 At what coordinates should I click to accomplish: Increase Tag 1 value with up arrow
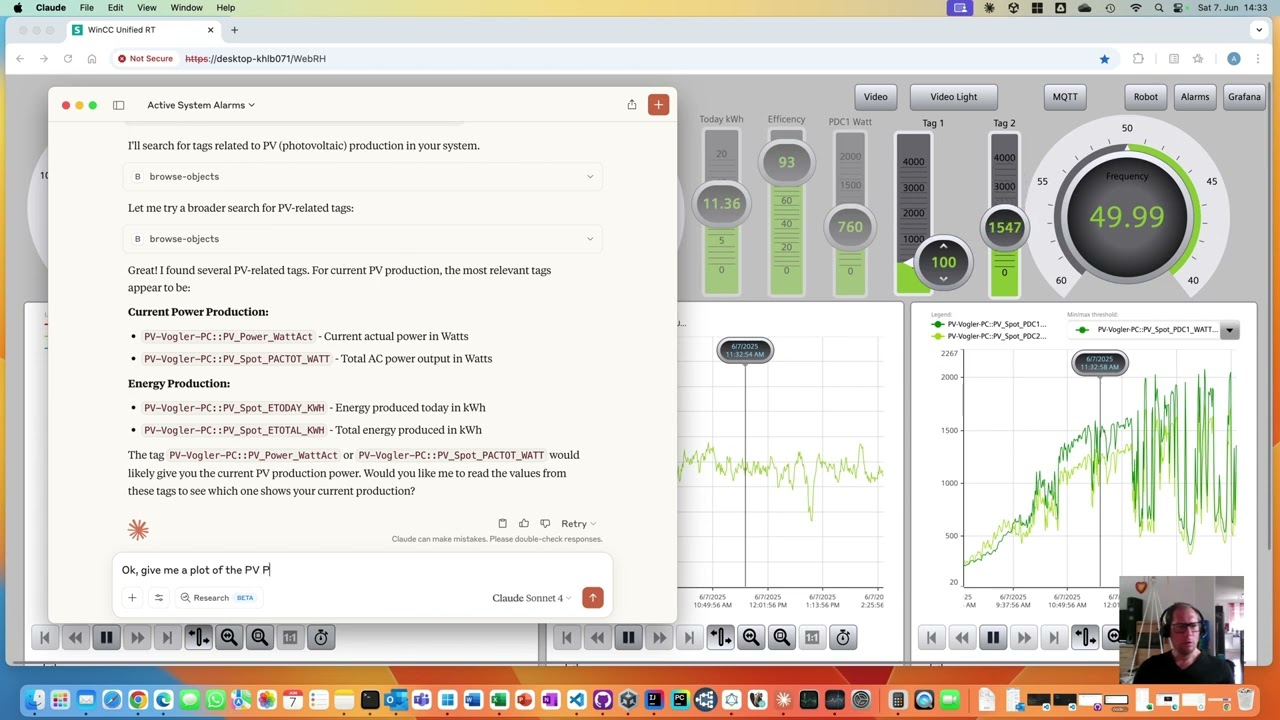point(943,246)
